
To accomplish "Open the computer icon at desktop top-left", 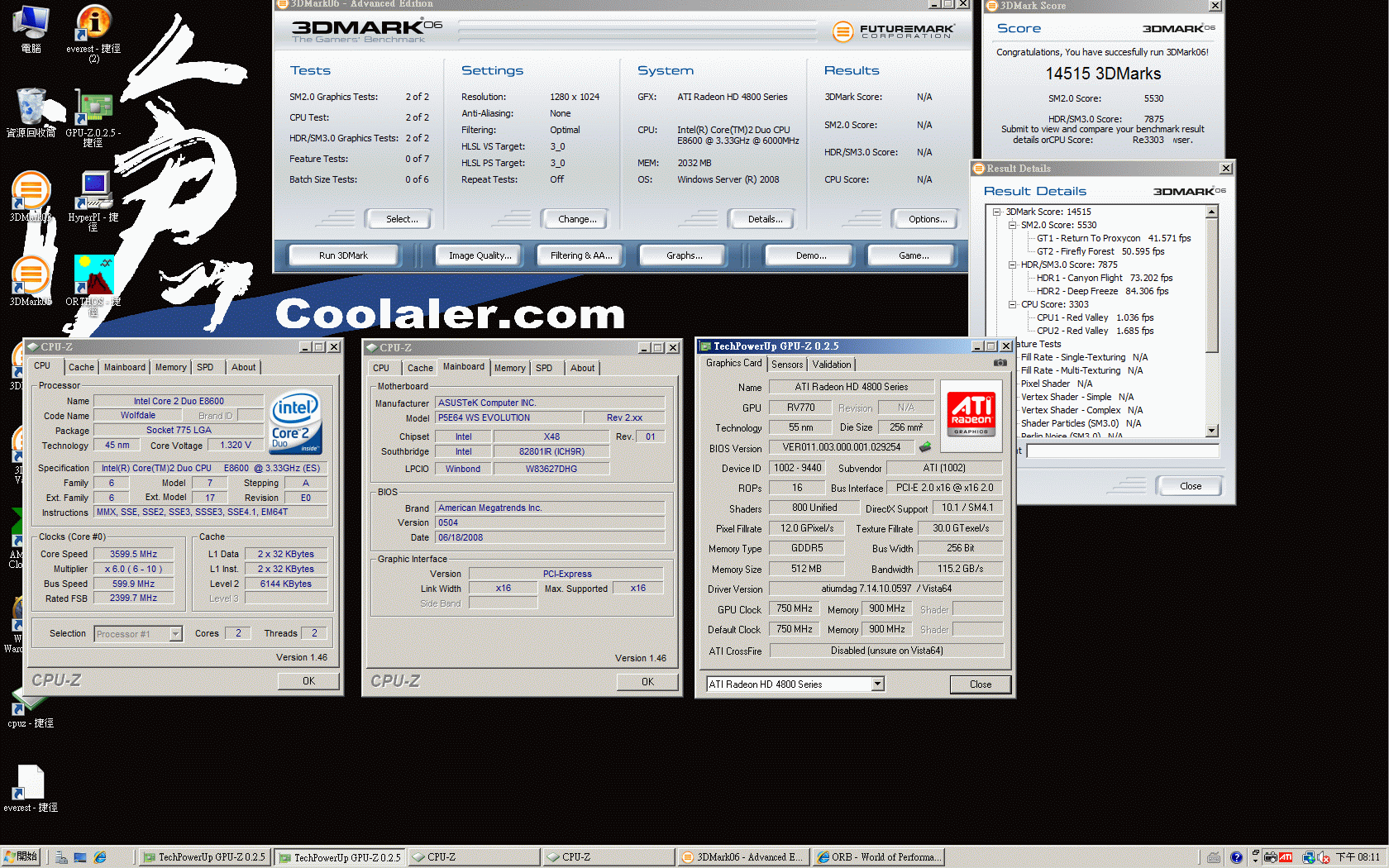I will pos(31,23).
